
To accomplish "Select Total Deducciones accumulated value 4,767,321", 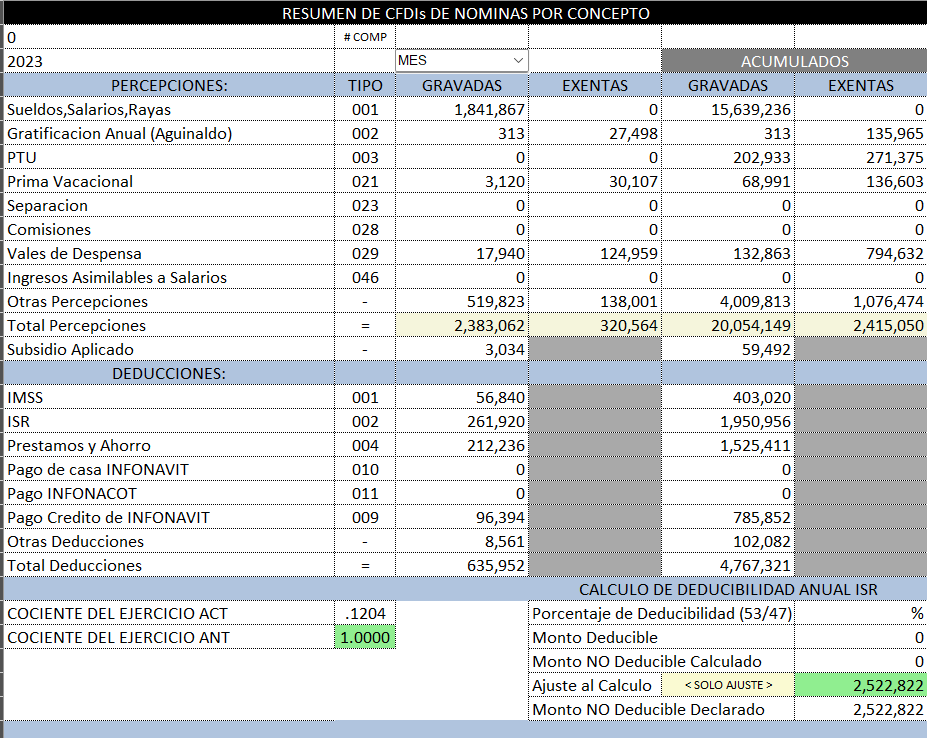I will point(727,565).
